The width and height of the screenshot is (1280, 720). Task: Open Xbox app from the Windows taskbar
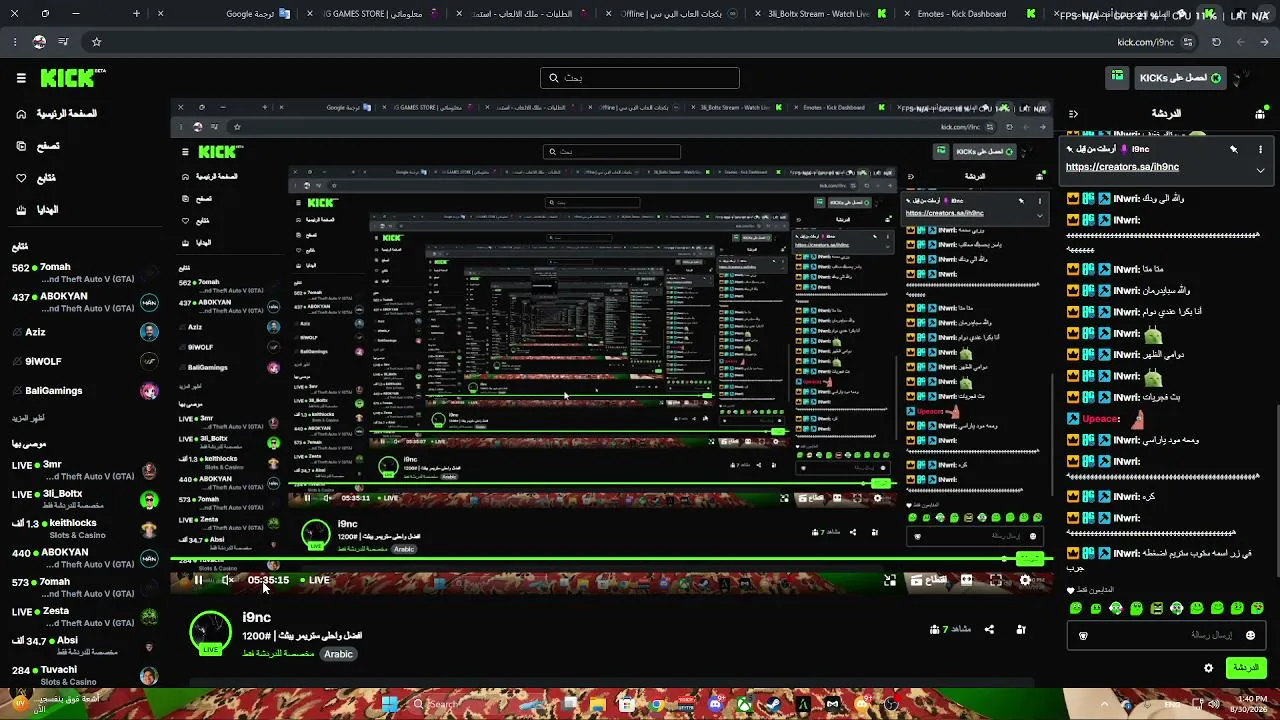[x=745, y=704]
